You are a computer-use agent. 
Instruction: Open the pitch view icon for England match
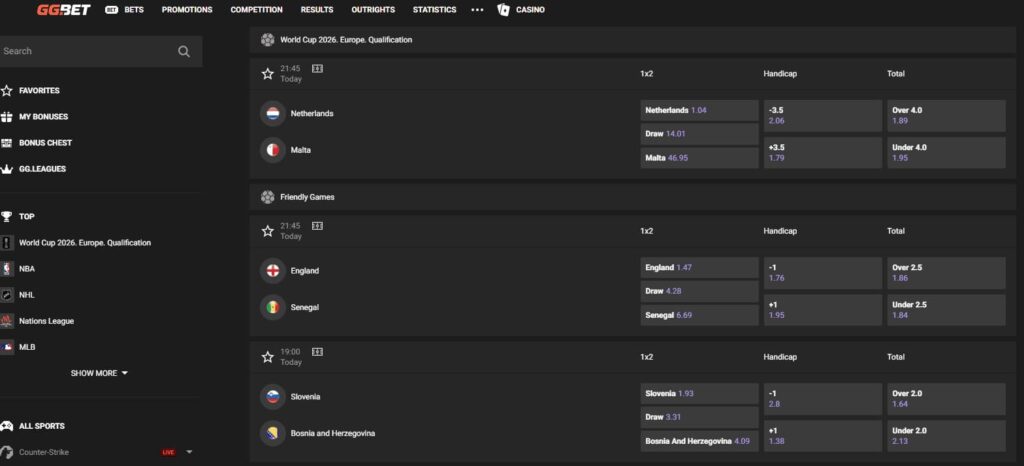317,226
